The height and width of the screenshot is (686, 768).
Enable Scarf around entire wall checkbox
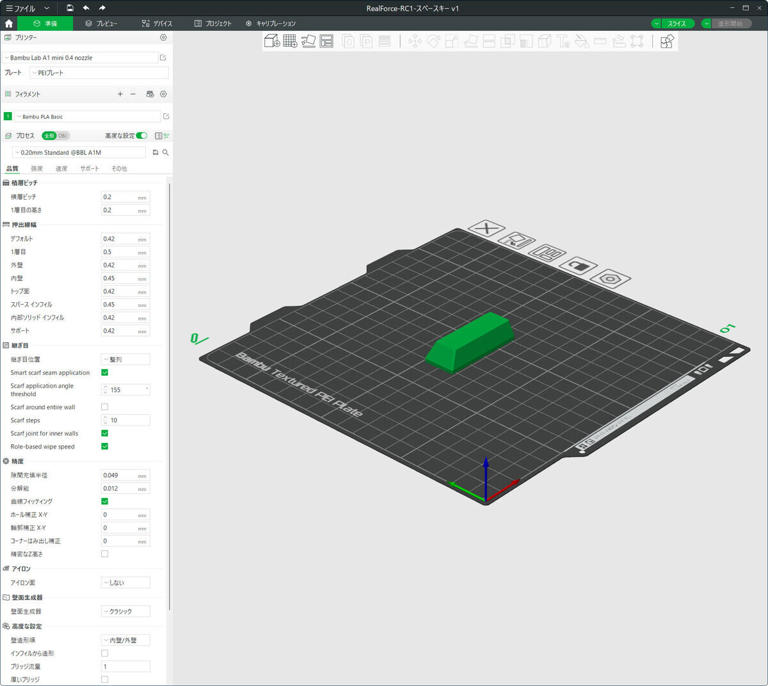pyautogui.click(x=105, y=407)
